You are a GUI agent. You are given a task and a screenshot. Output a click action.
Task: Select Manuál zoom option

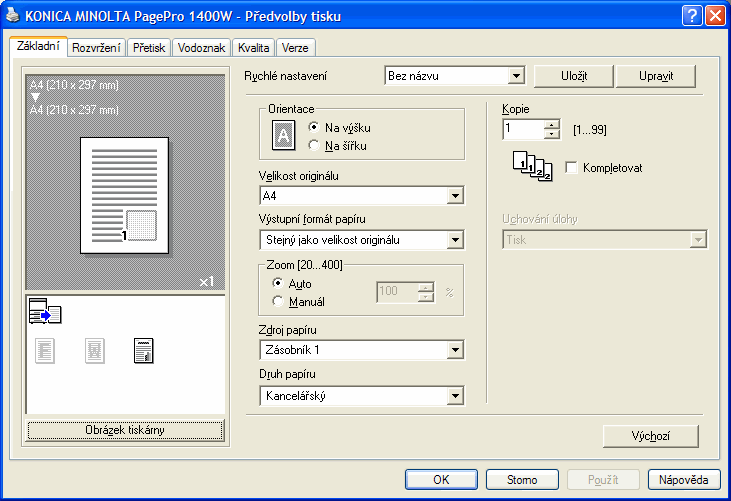pyautogui.click(x=279, y=301)
